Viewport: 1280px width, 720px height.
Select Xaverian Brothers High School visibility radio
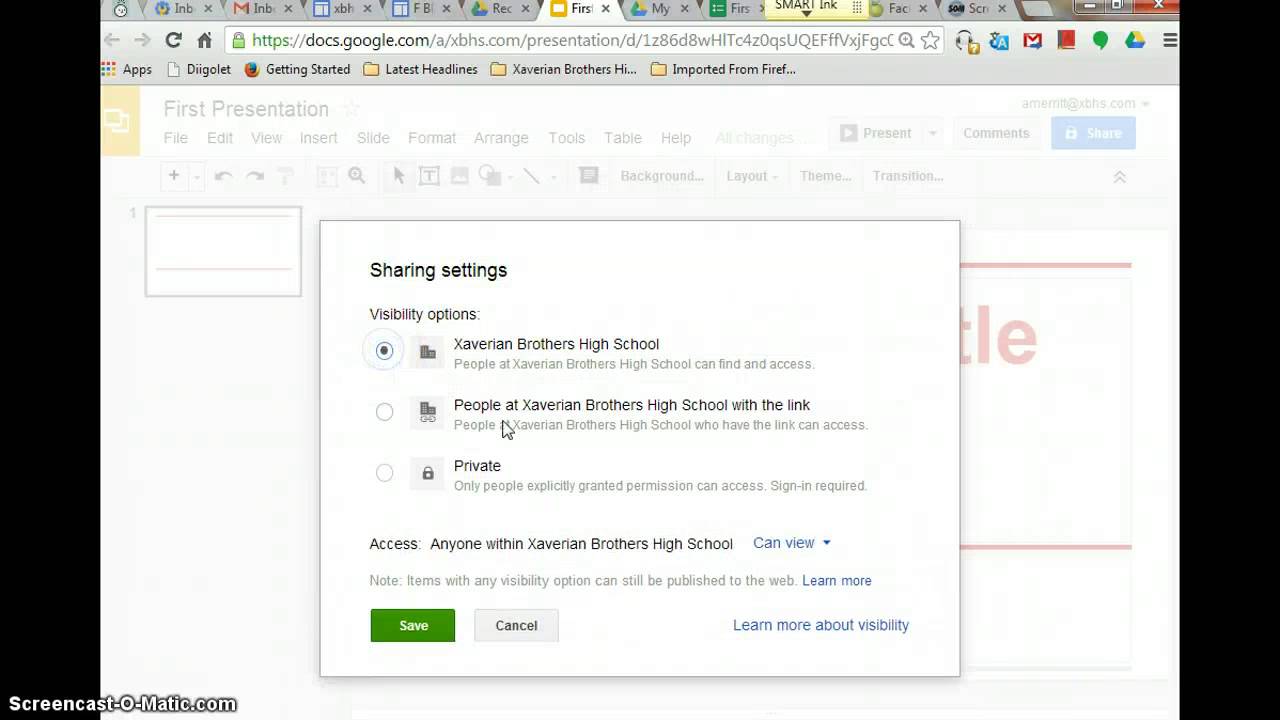pyautogui.click(x=384, y=351)
